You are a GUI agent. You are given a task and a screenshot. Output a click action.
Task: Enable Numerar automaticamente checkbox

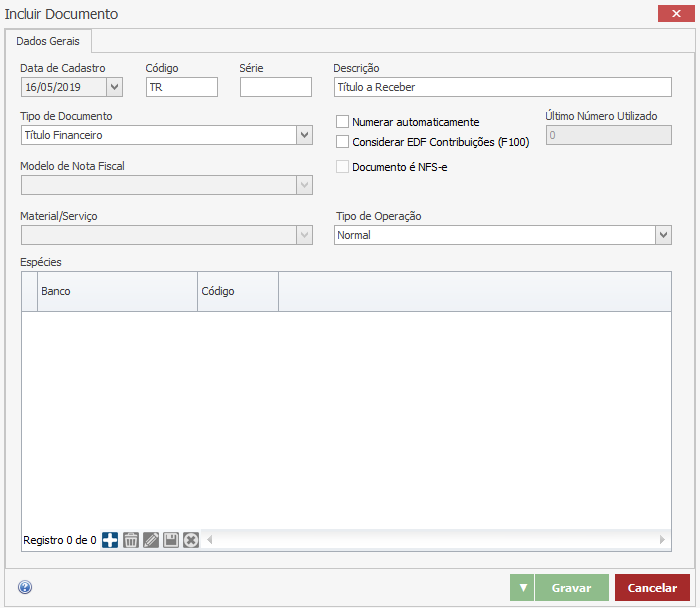point(343,122)
